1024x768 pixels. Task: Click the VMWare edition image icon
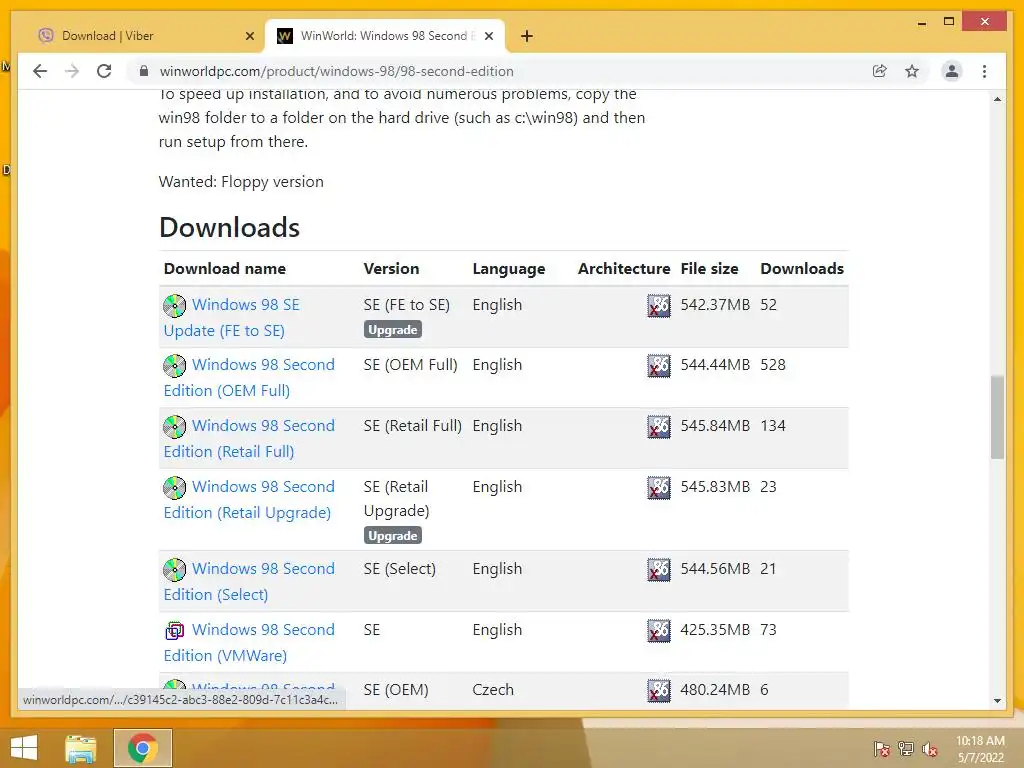click(174, 631)
